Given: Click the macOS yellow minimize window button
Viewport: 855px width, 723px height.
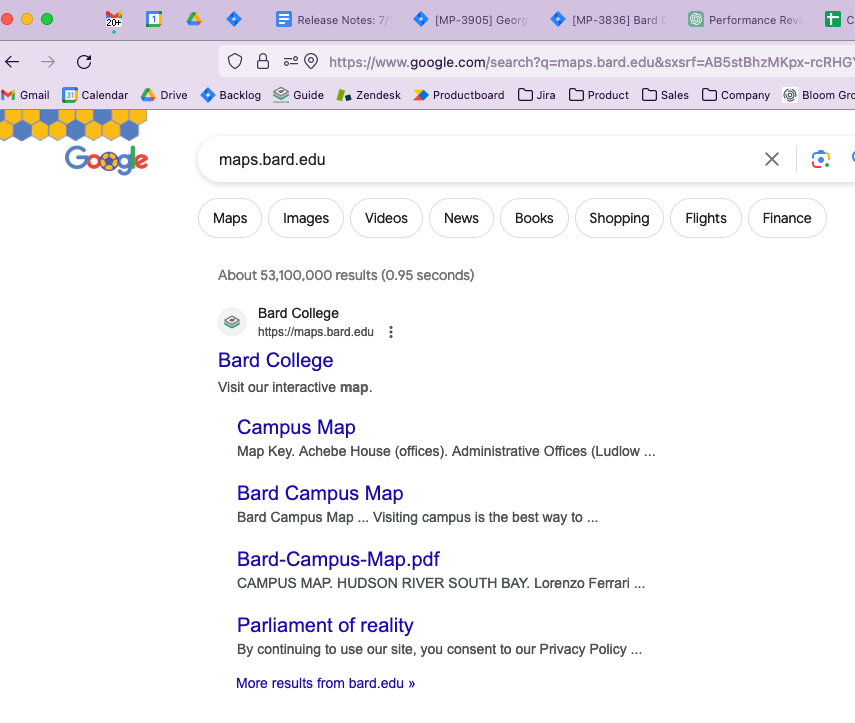Looking at the screenshot, I should [x=27, y=19].
